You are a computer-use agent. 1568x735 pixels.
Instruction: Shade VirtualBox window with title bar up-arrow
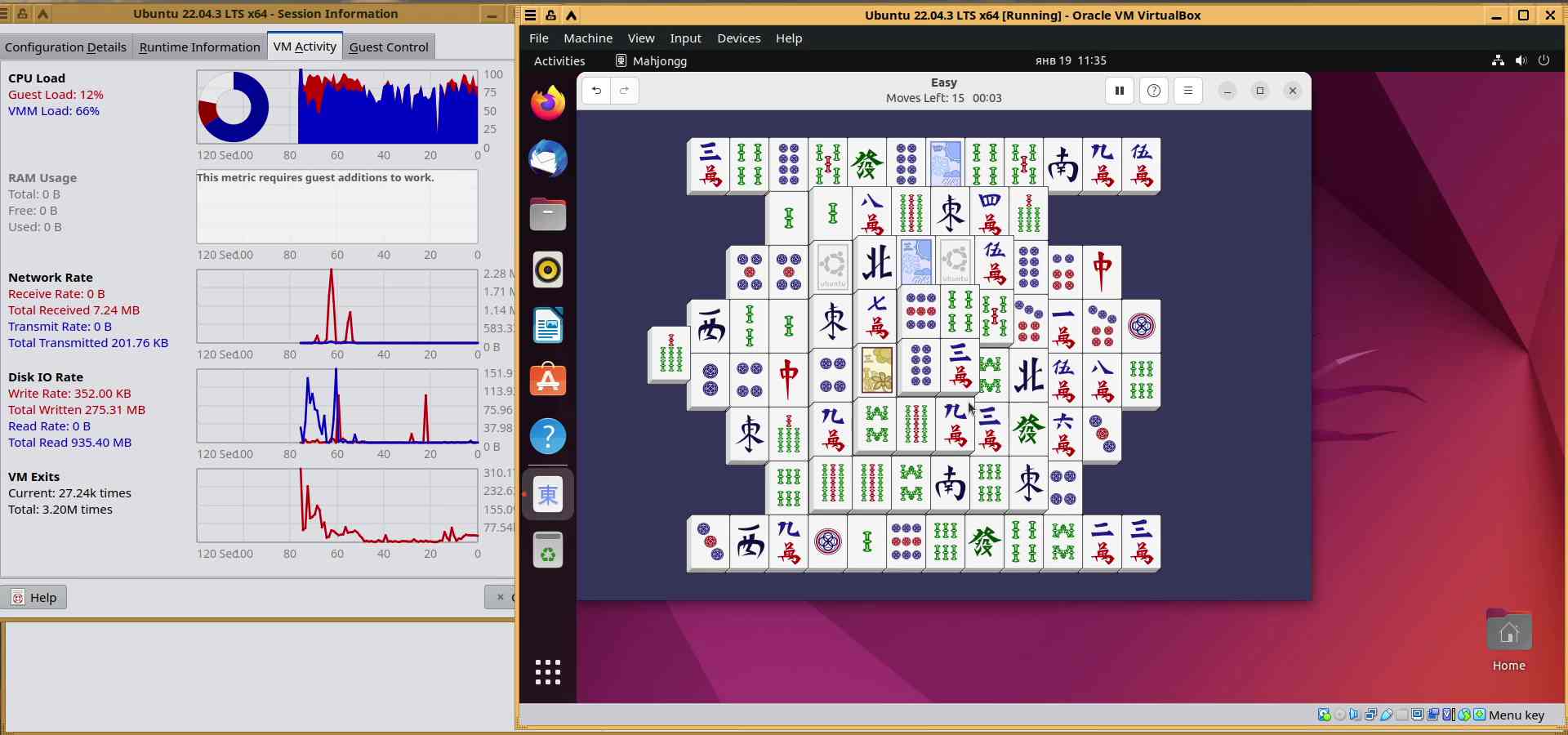point(572,15)
